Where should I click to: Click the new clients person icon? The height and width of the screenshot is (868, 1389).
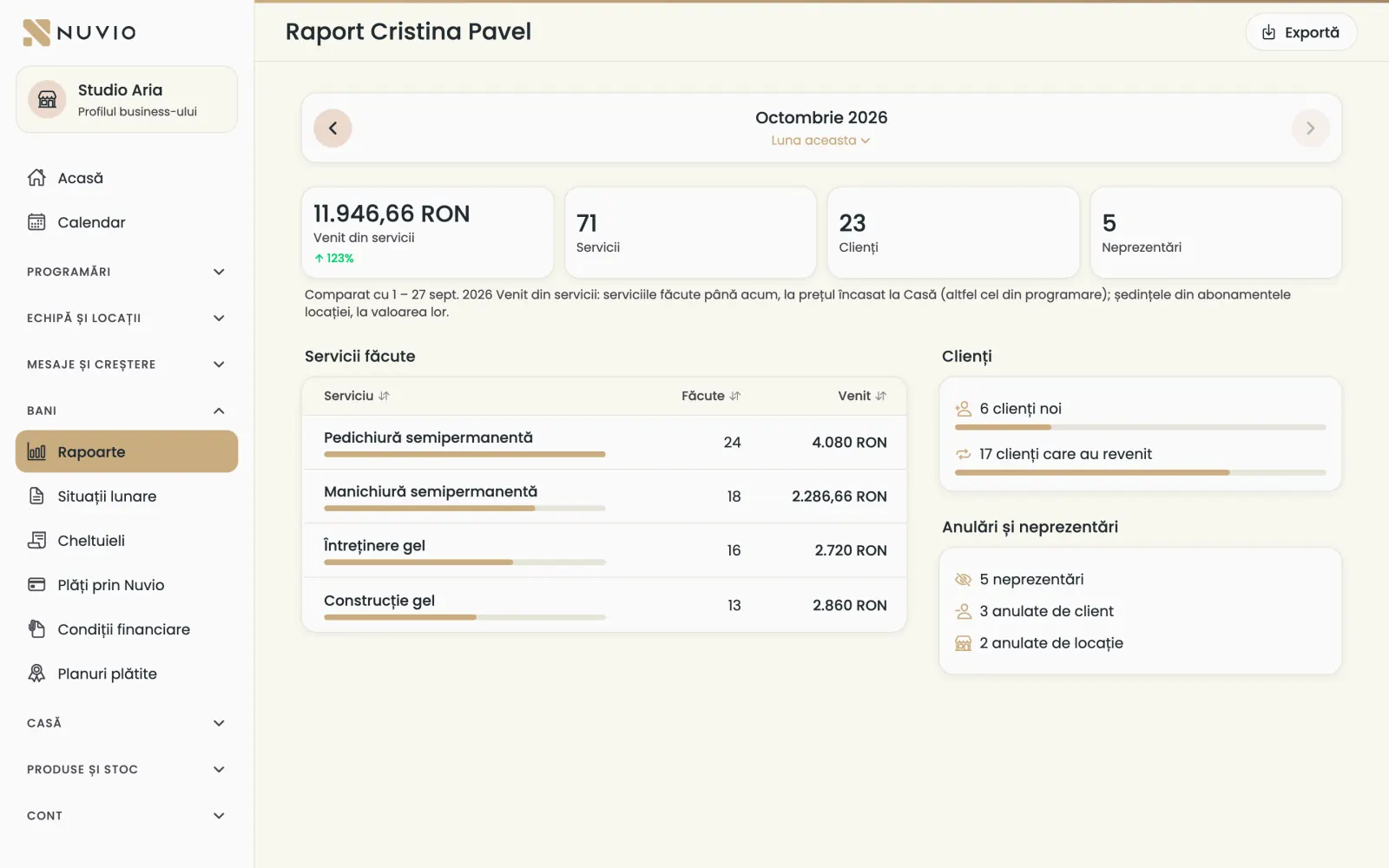963,409
